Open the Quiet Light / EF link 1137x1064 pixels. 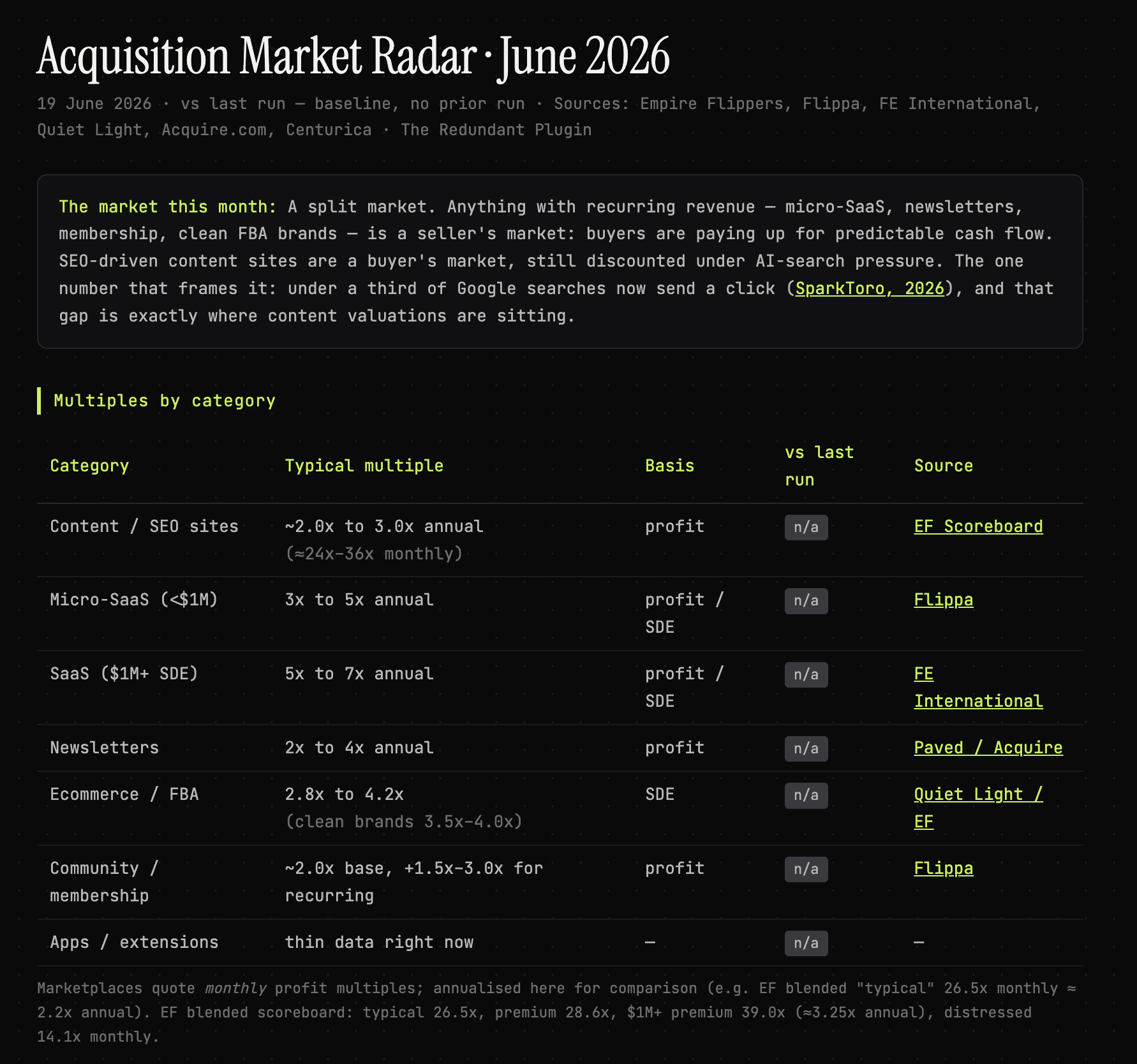(x=978, y=808)
